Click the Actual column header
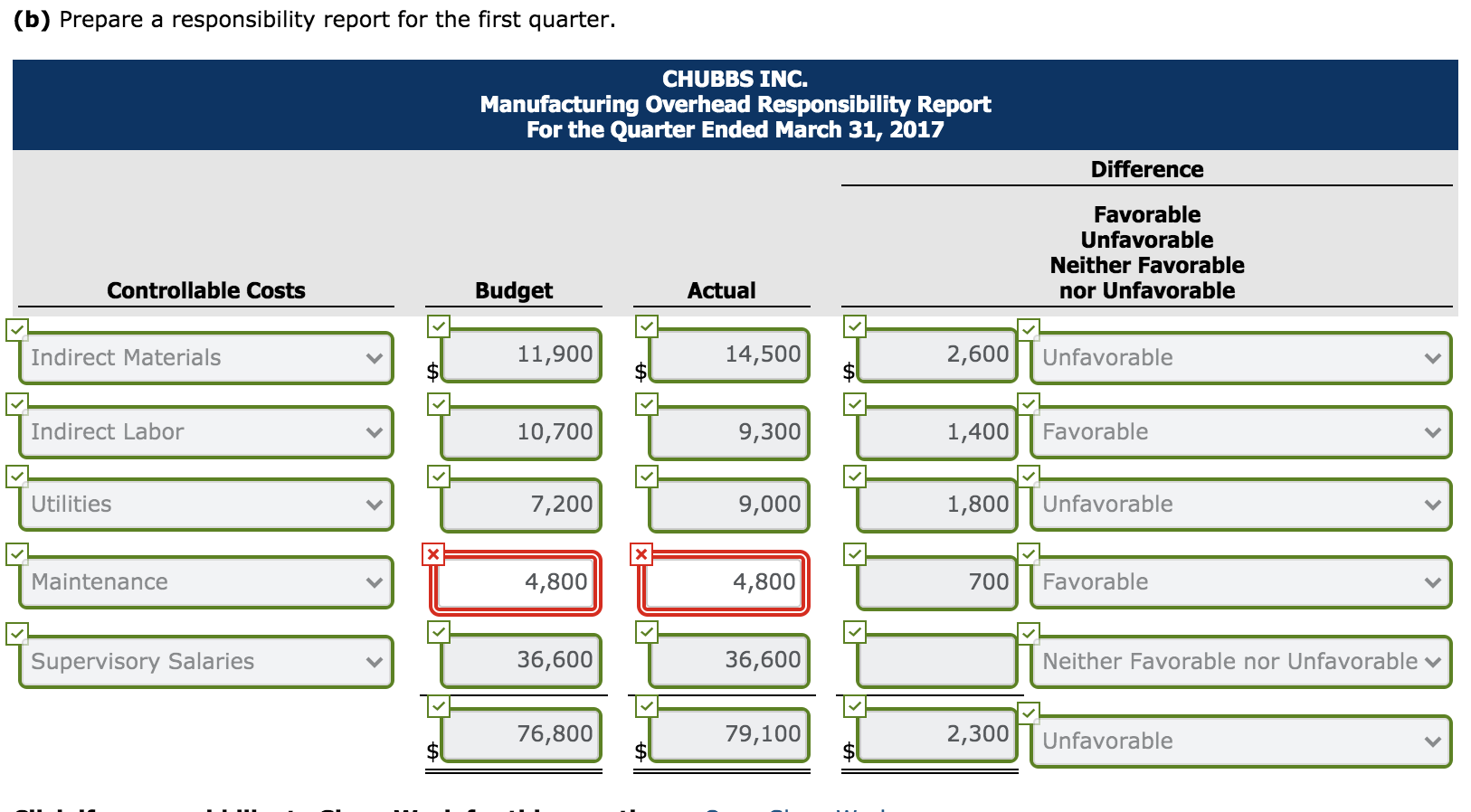Image resolution: width=1471 pixels, height=812 pixels. (x=722, y=291)
